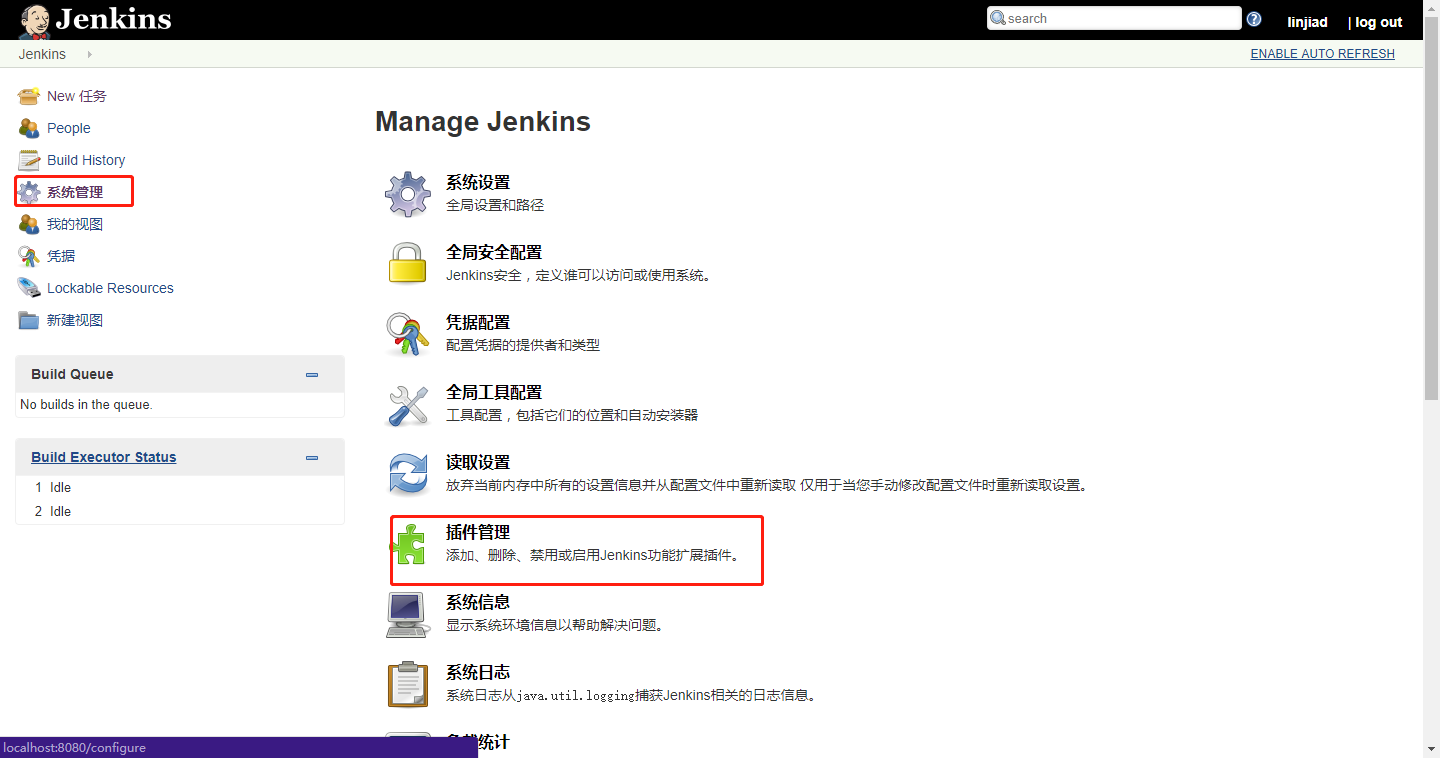
Task: Expand the Jenkins breadcrumb arrow menu
Action: pyautogui.click(x=89, y=54)
